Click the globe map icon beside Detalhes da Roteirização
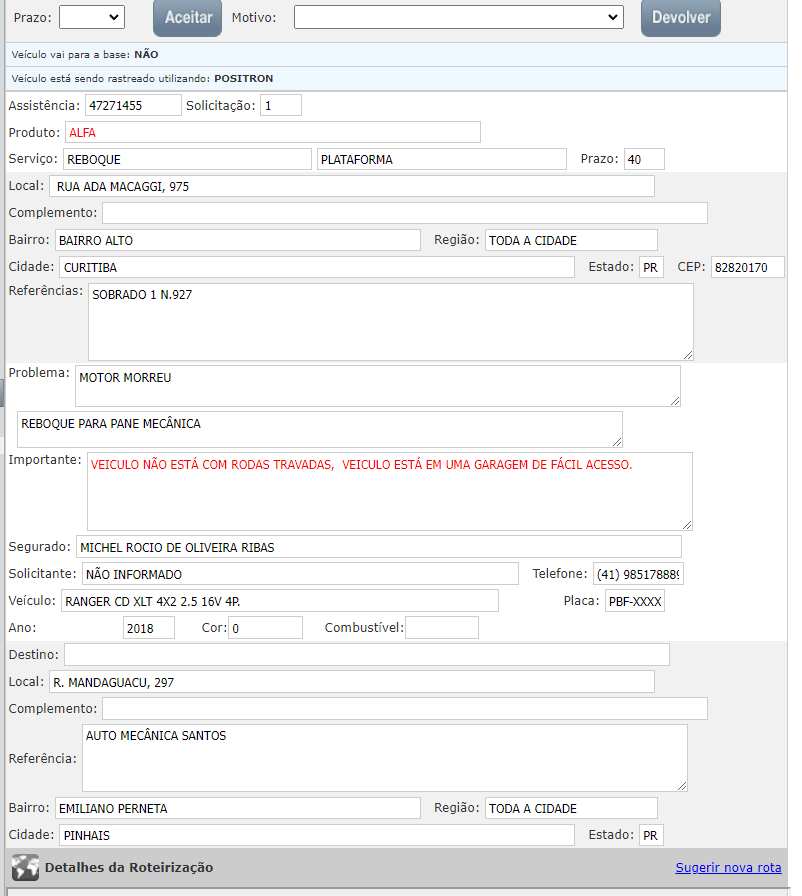Screen dimensions: 802x896 [24, 867]
